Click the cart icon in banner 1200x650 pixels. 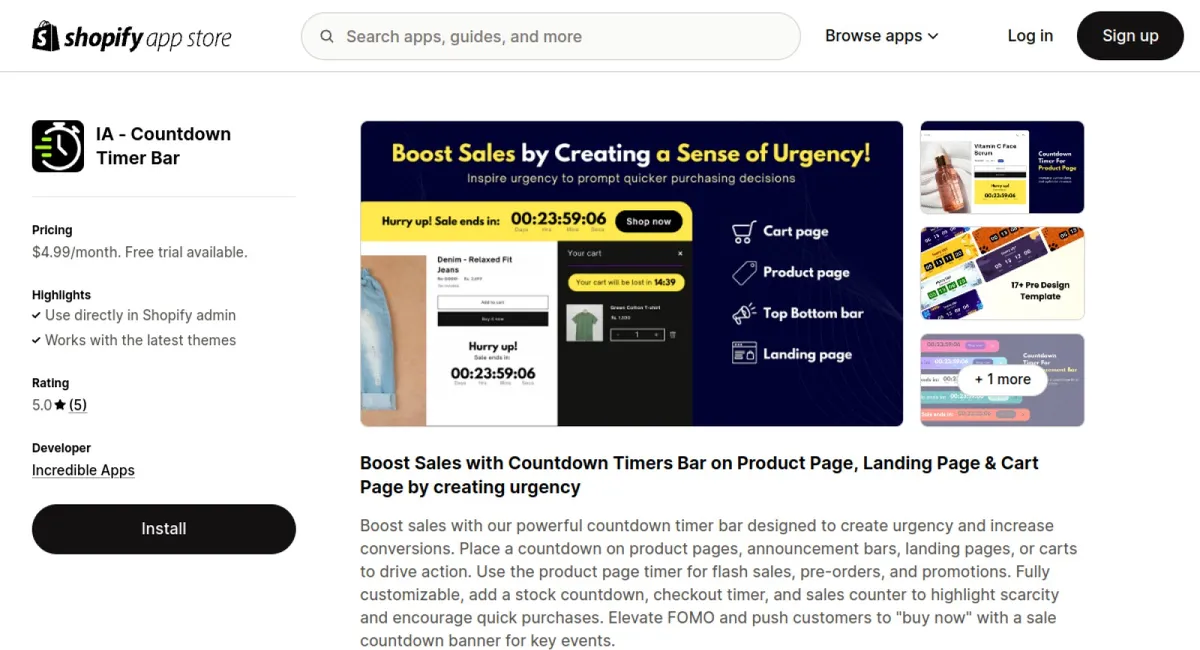pyautogui.click(x=743, y=232)
